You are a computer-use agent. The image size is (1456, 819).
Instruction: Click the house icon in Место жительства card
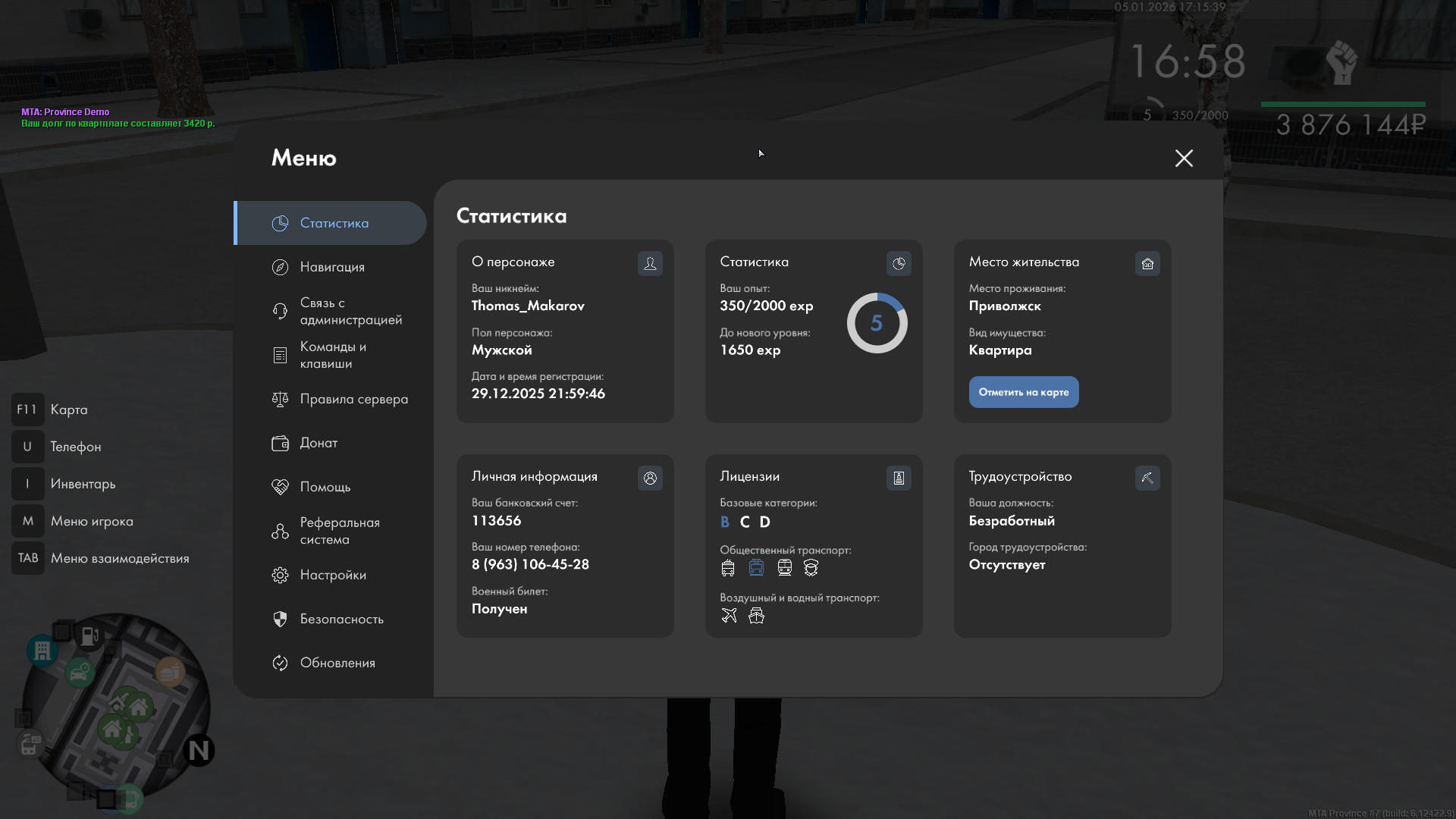1147,263
